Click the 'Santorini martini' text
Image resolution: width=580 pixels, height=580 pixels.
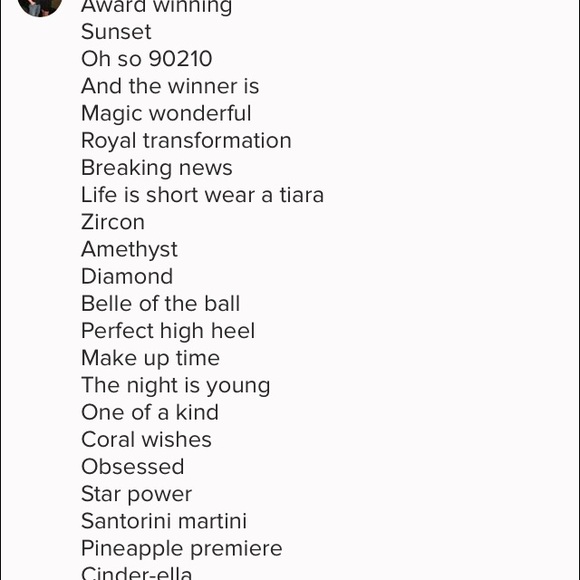tap(164, 521)
